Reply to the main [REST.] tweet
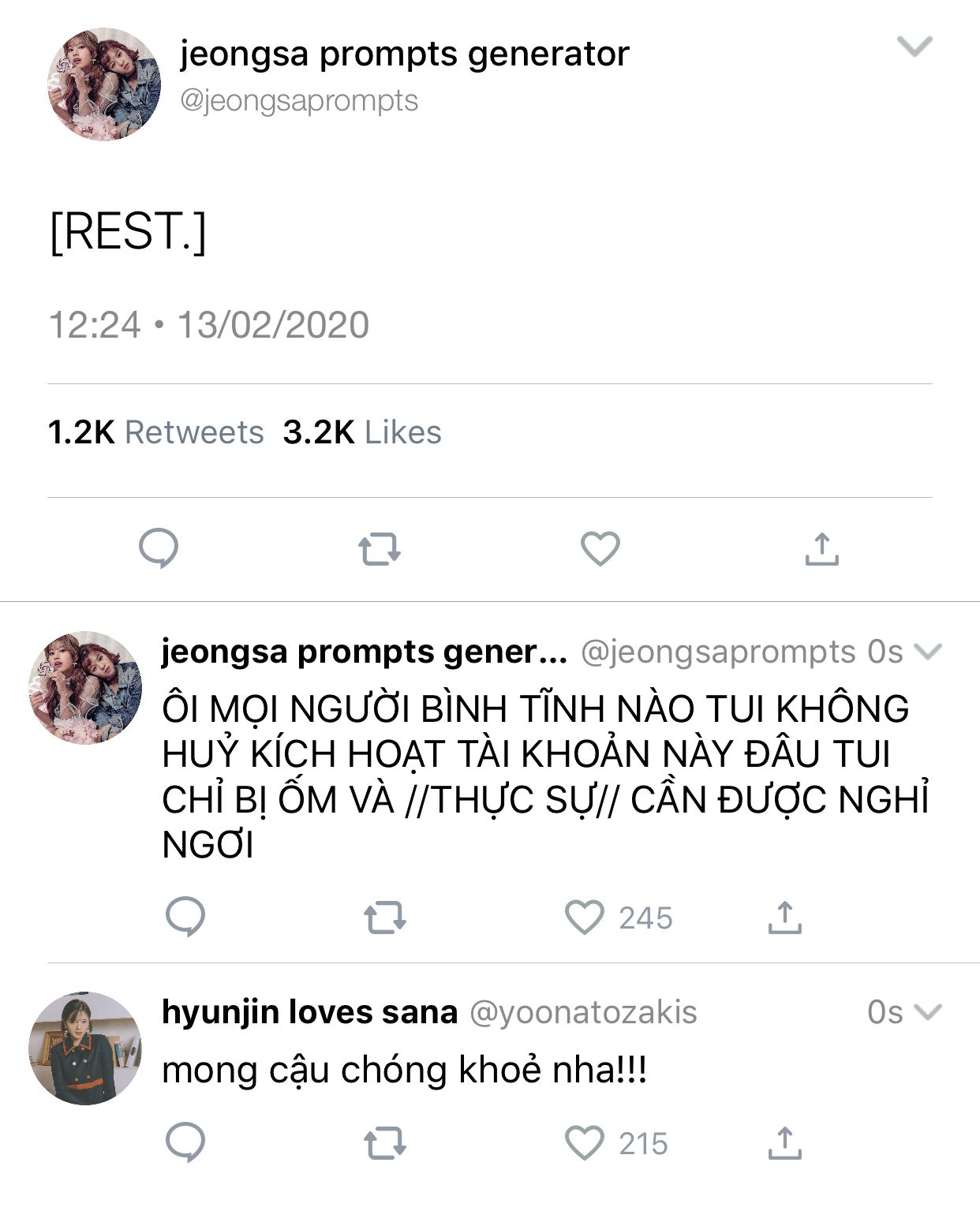Image resolution: width=980 pixels, height=1211 pixels. coord(159,549)
